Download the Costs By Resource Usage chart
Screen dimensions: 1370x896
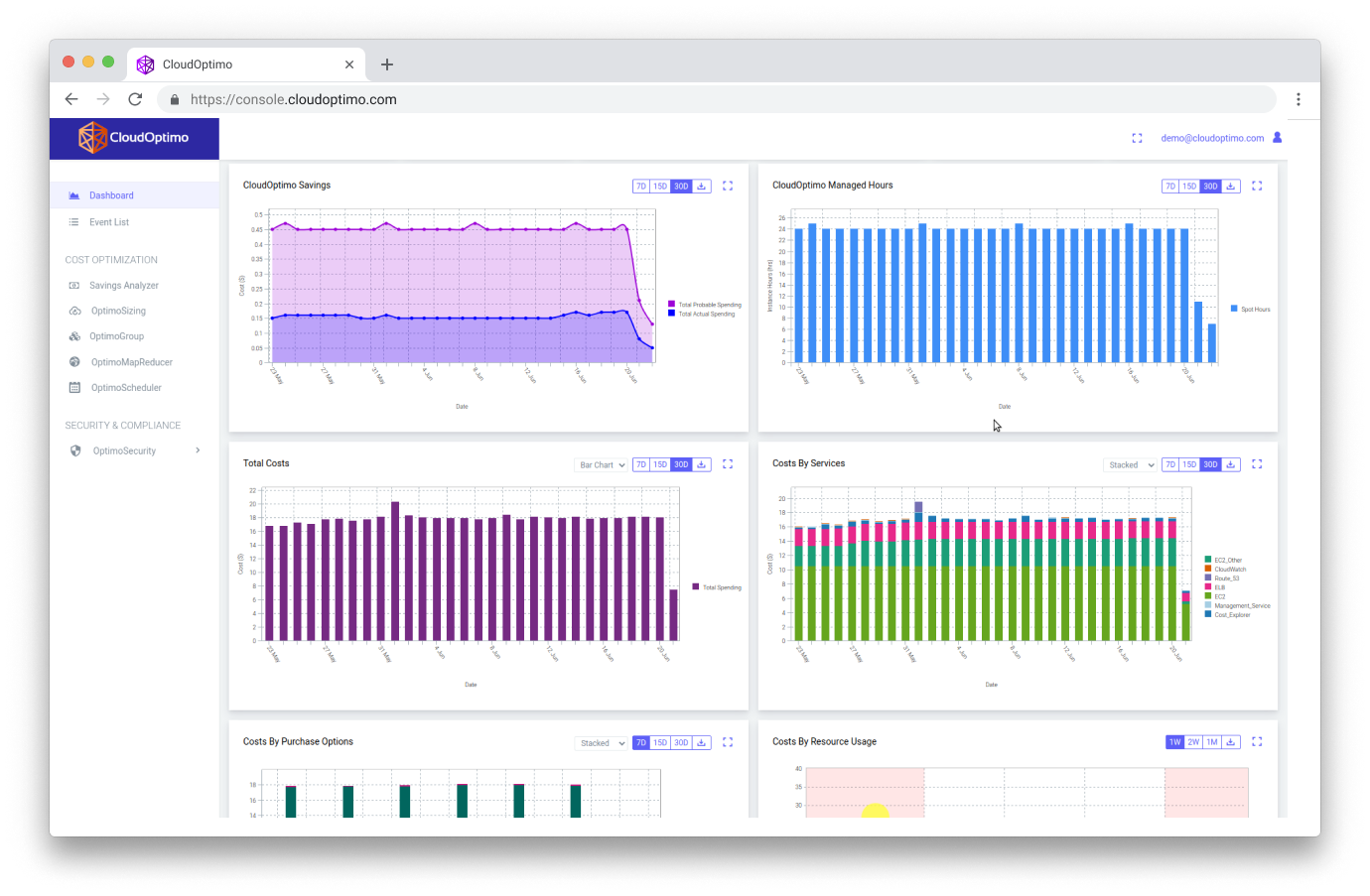1231,742
